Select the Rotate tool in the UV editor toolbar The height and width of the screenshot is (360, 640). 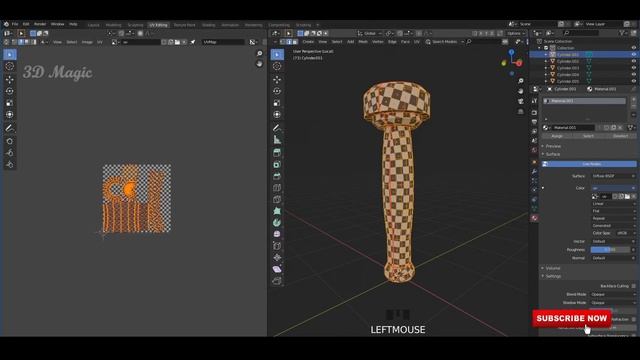(10, 91)
